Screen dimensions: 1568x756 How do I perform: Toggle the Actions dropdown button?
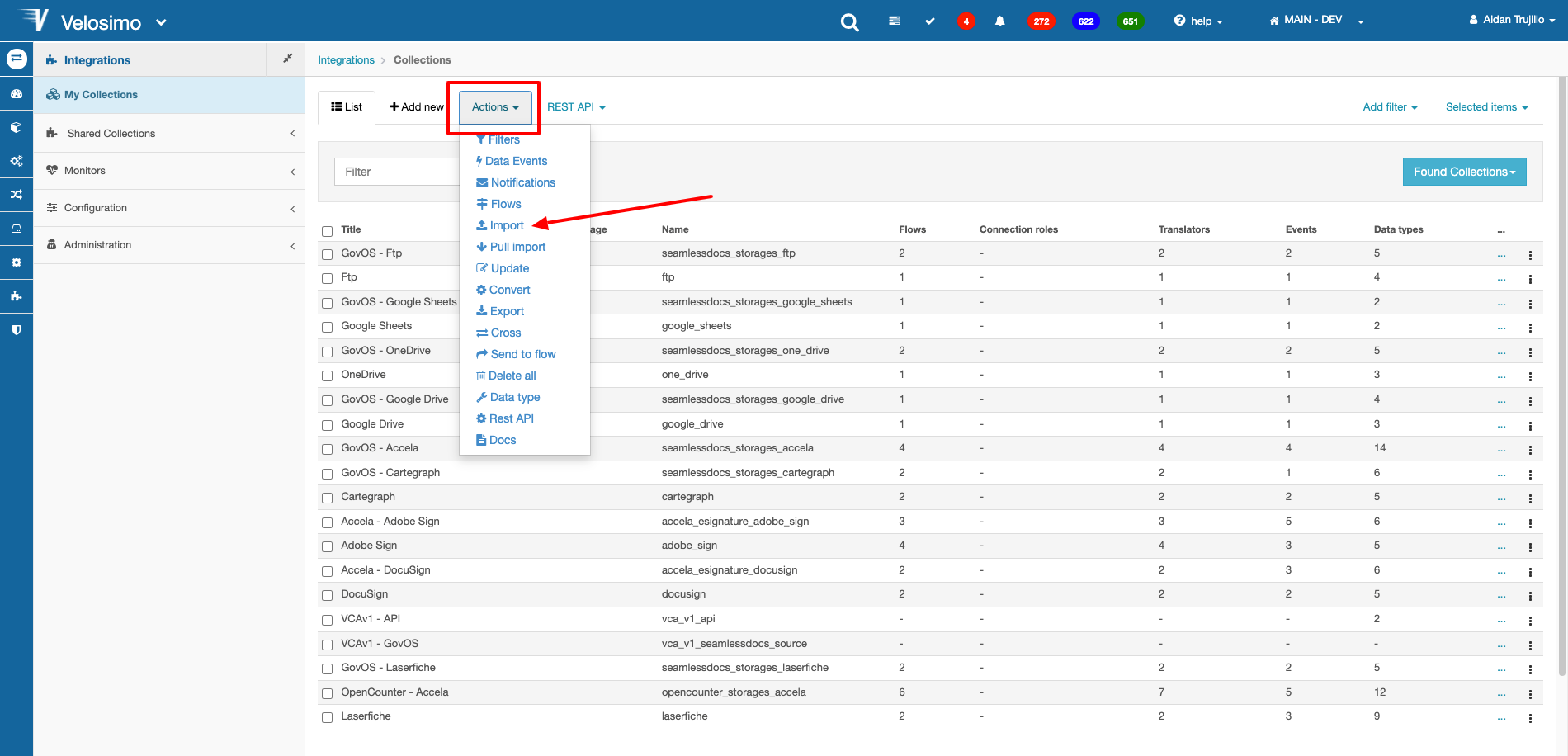pyautogui.click(x=495, y=107)
